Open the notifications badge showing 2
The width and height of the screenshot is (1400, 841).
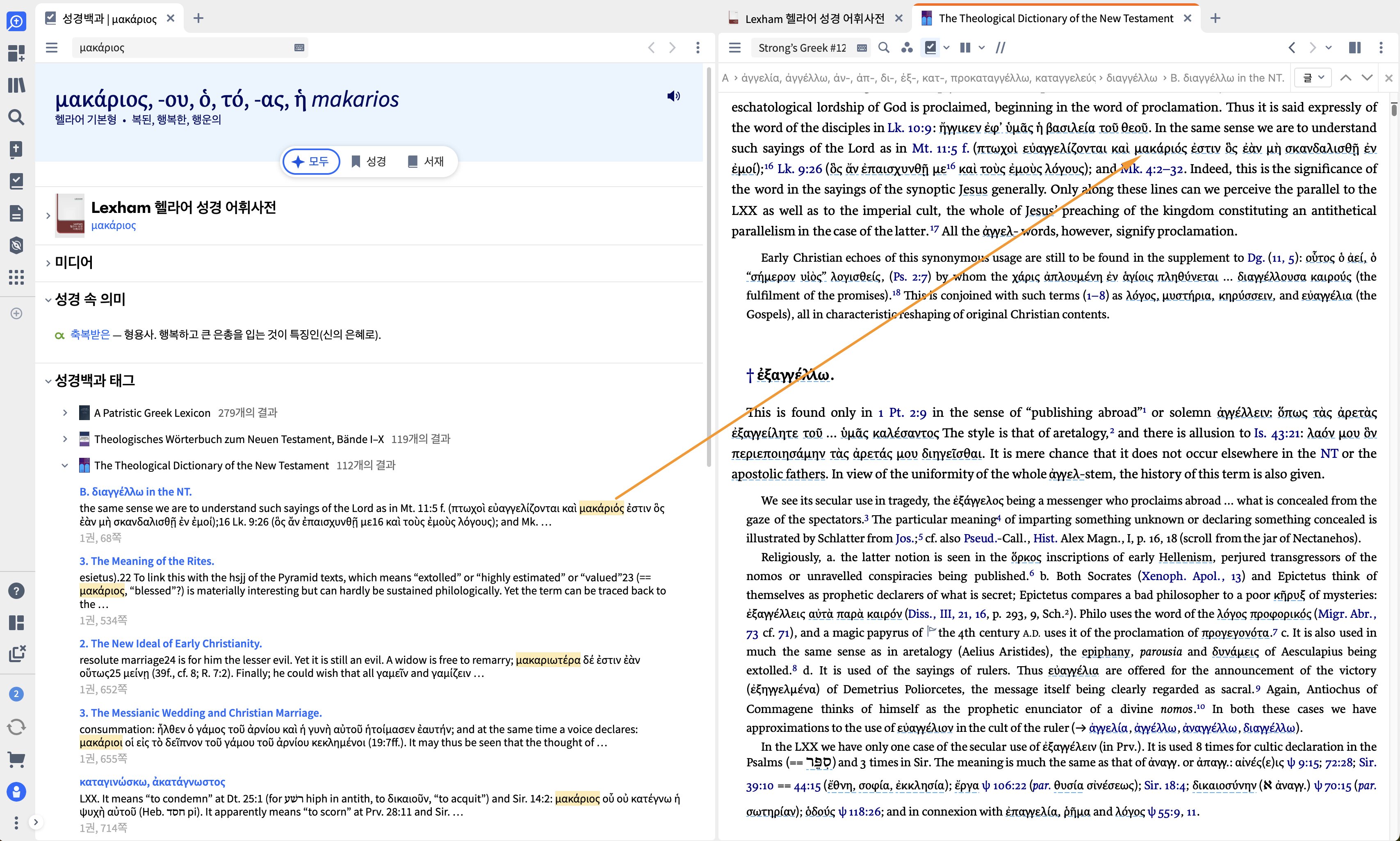[x=16, y=694]
